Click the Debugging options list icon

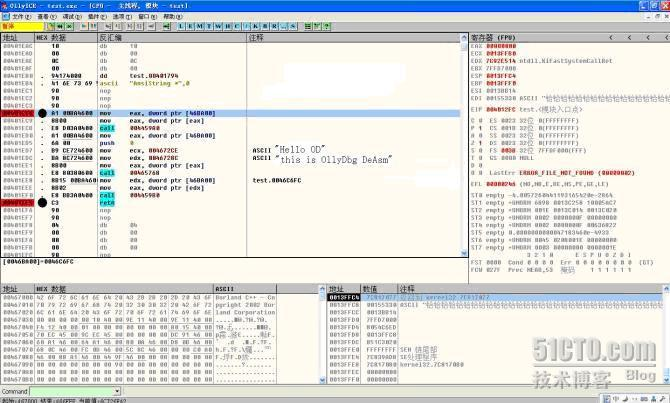(308, 26)
